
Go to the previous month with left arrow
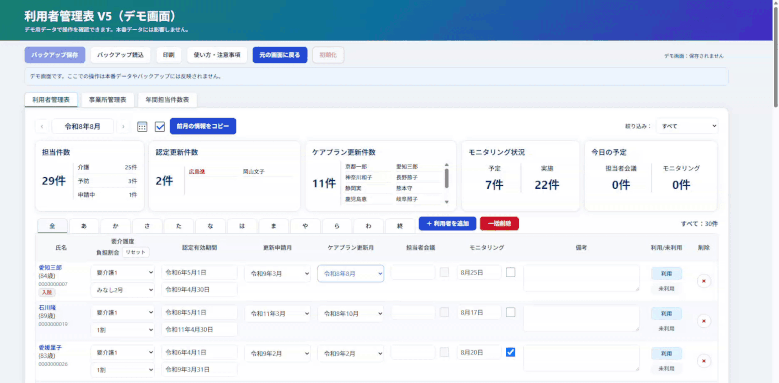[42, 126]
